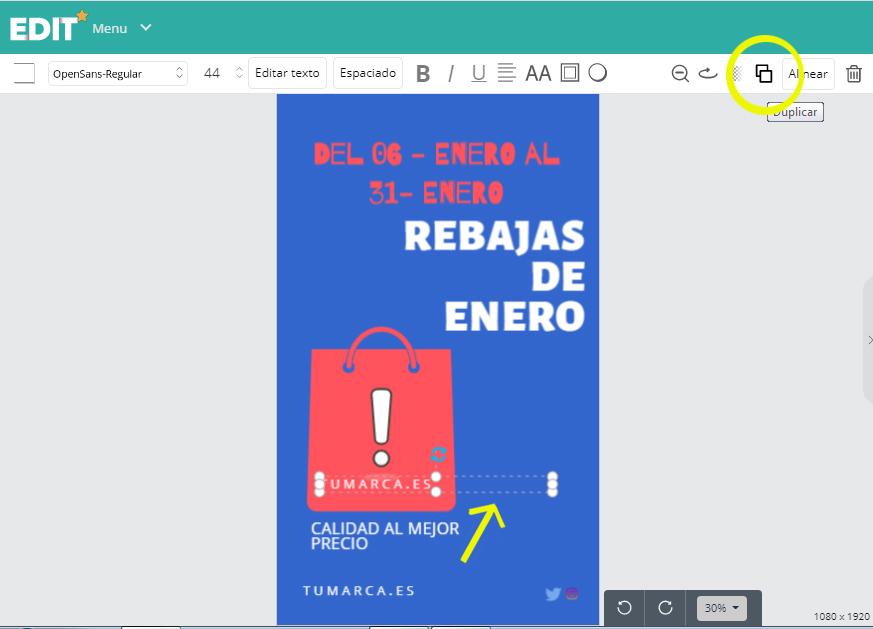Open the transparency/opacity checkered icon

[736, 72]
